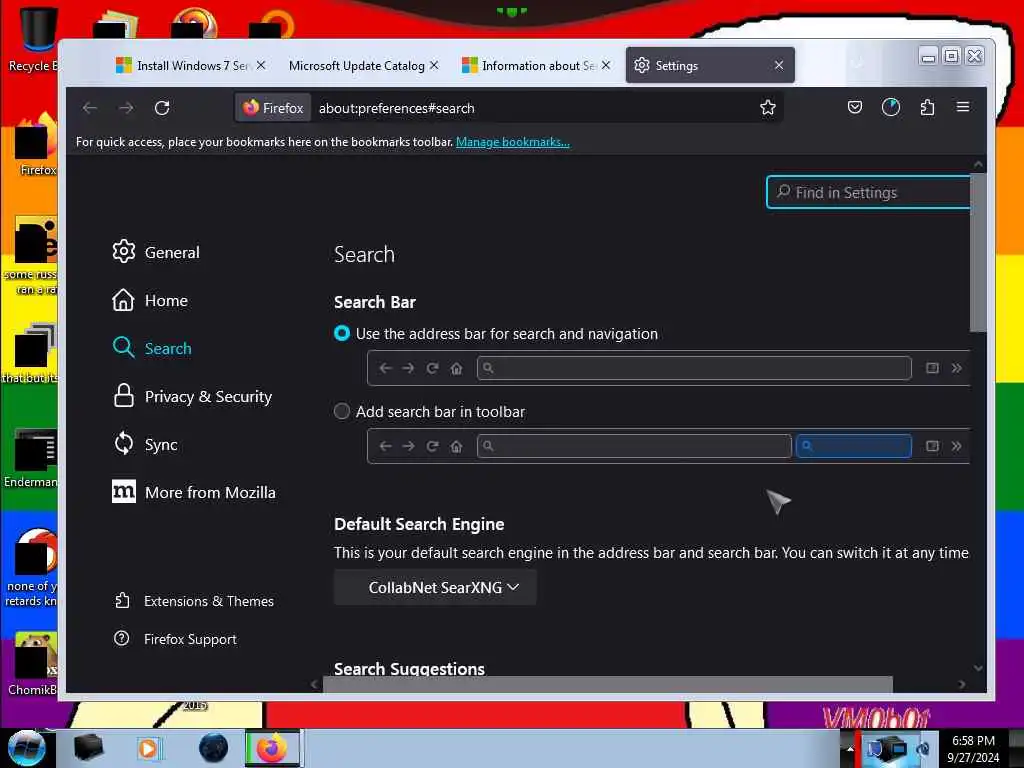Open the Windows Start orb
1024x768 pixels.
(26, 748)
